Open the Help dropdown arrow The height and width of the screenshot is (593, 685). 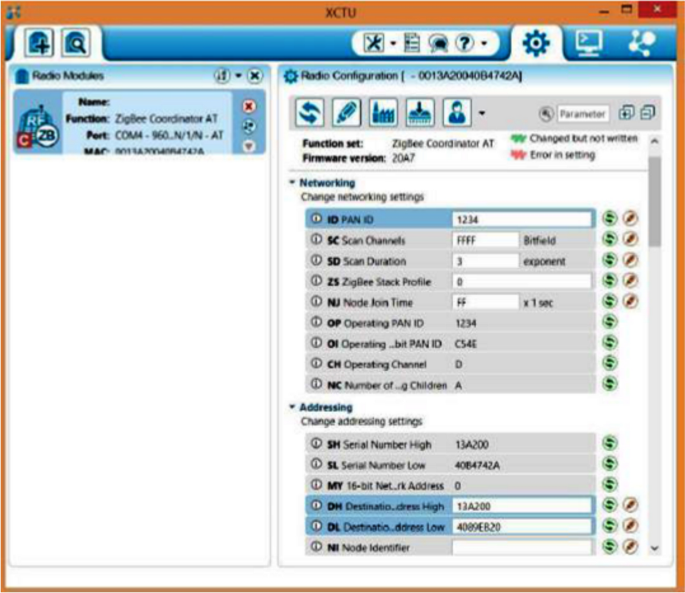tap(484, 43)
